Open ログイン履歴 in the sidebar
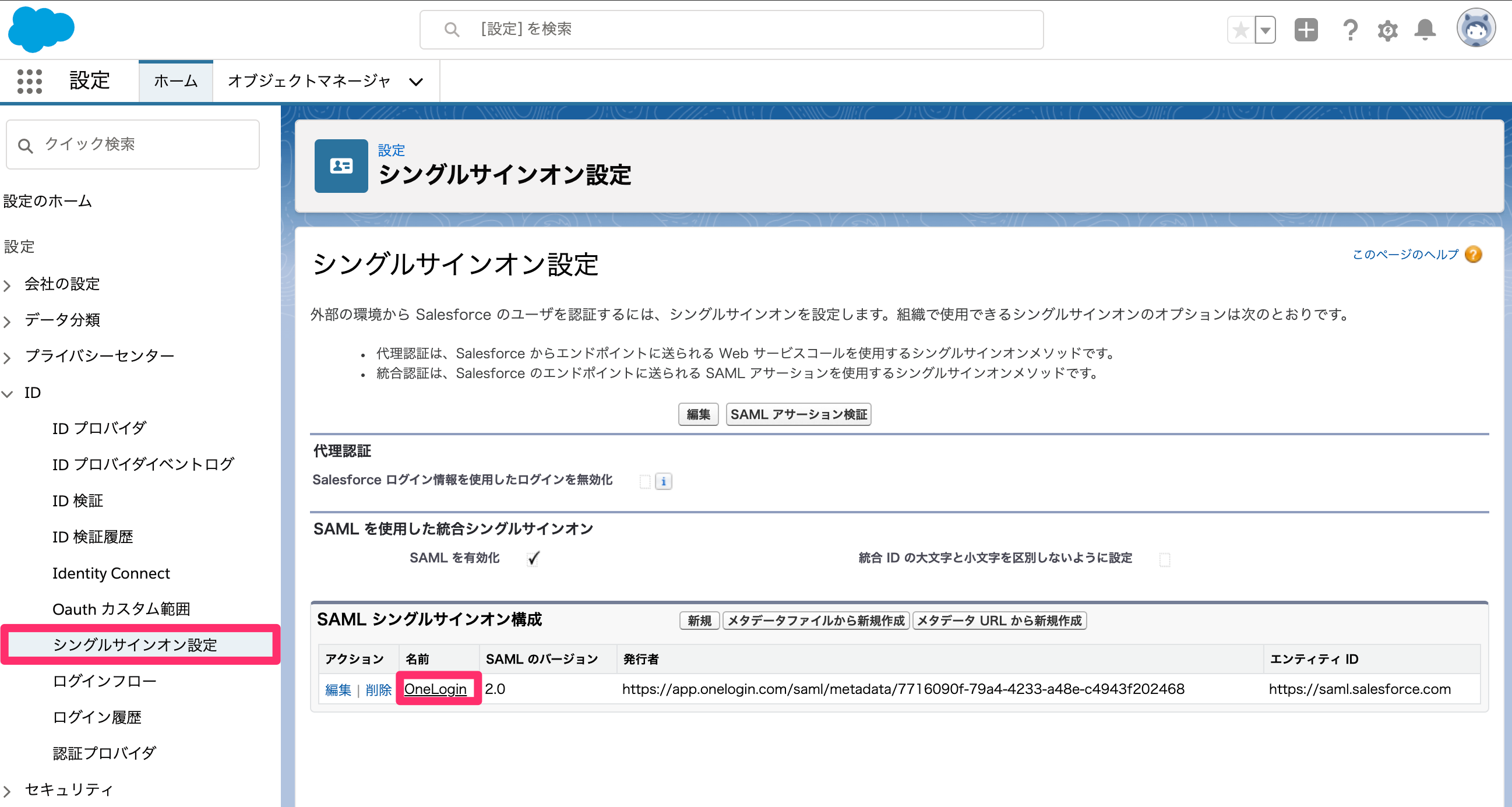The image size is (1512, 807). [97, 717]
